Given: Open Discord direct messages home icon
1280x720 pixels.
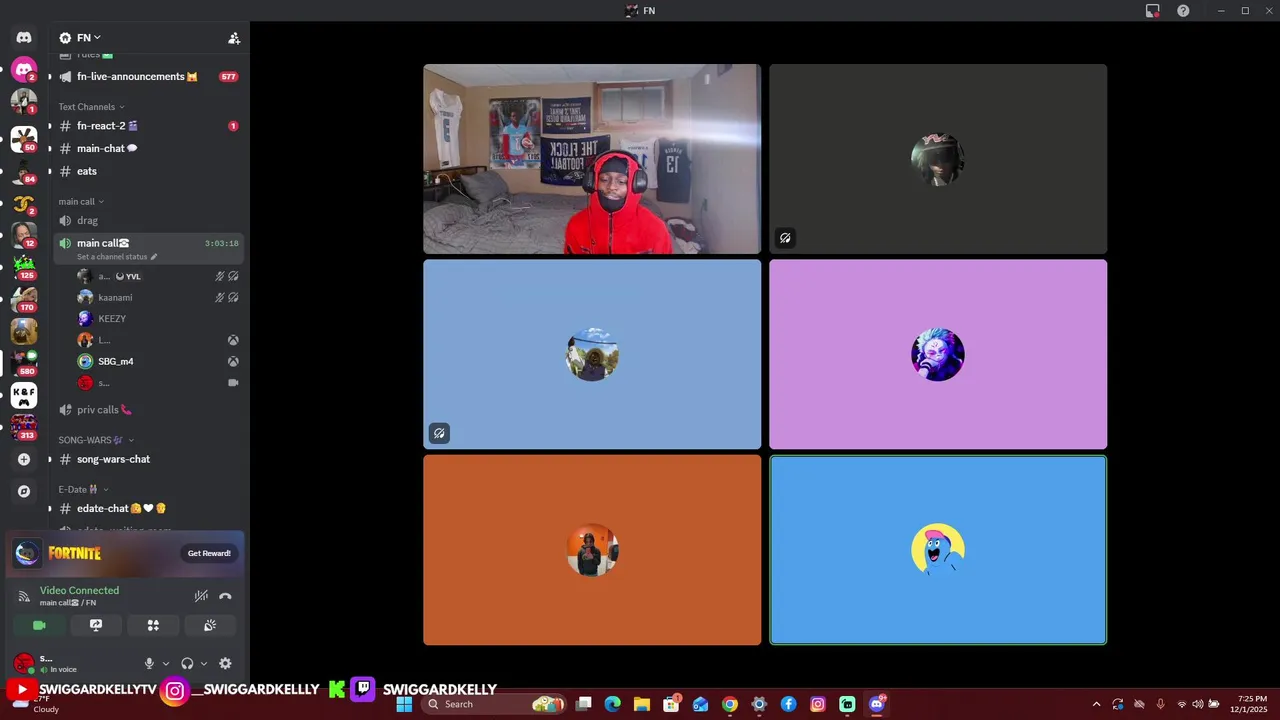Looking at the screenshot, I should 24,38.
